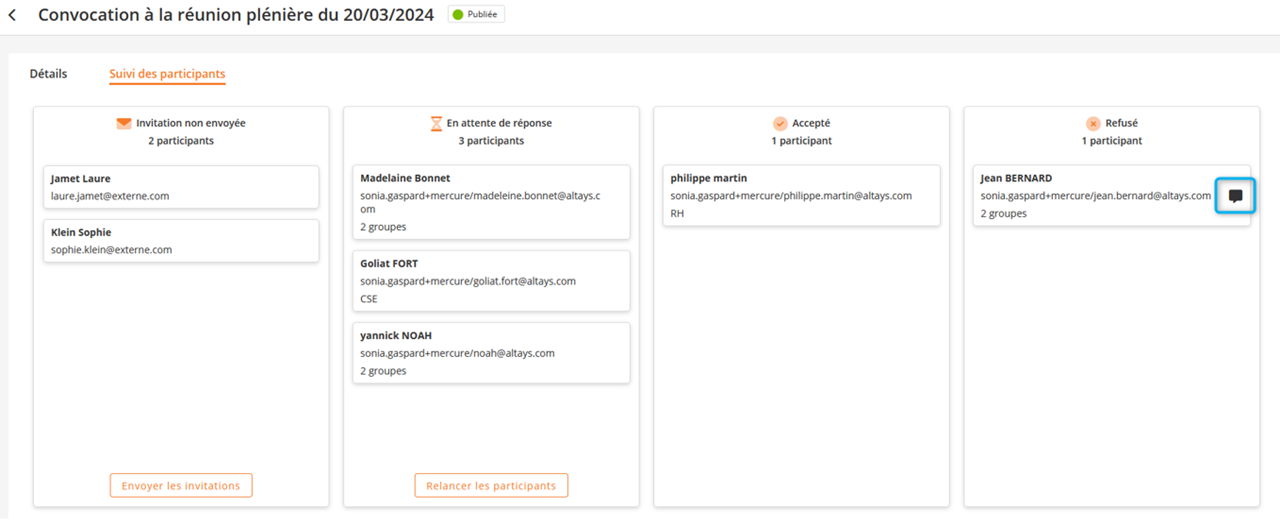The height and width of the screenshot is (526, 1280).
Task: Open Jean BERNARD's refusal comment icon
Action: [x=1235, y=196]
